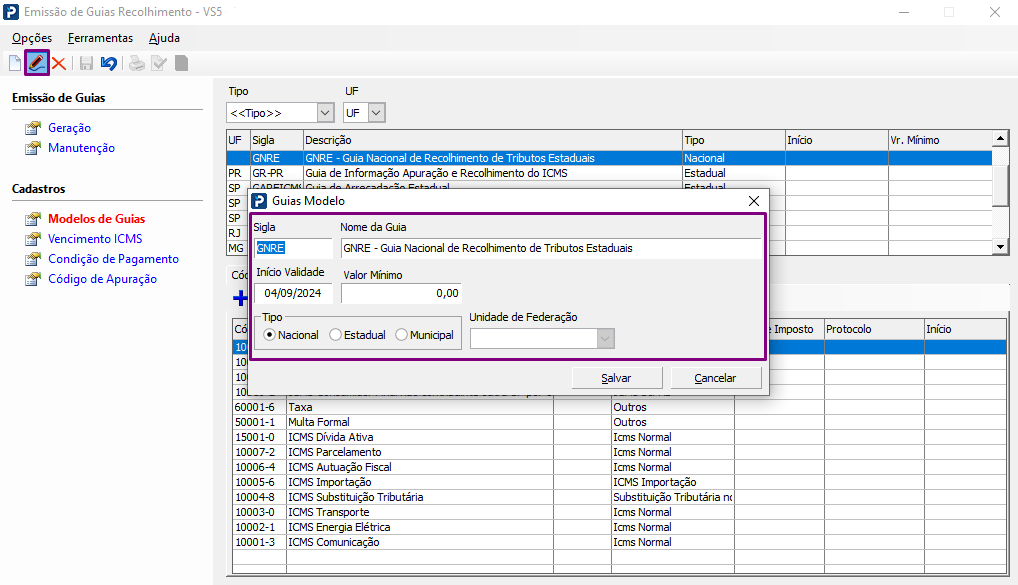
Task: Select the ICMS Dívida Ativa row
Action: point(619,437)
